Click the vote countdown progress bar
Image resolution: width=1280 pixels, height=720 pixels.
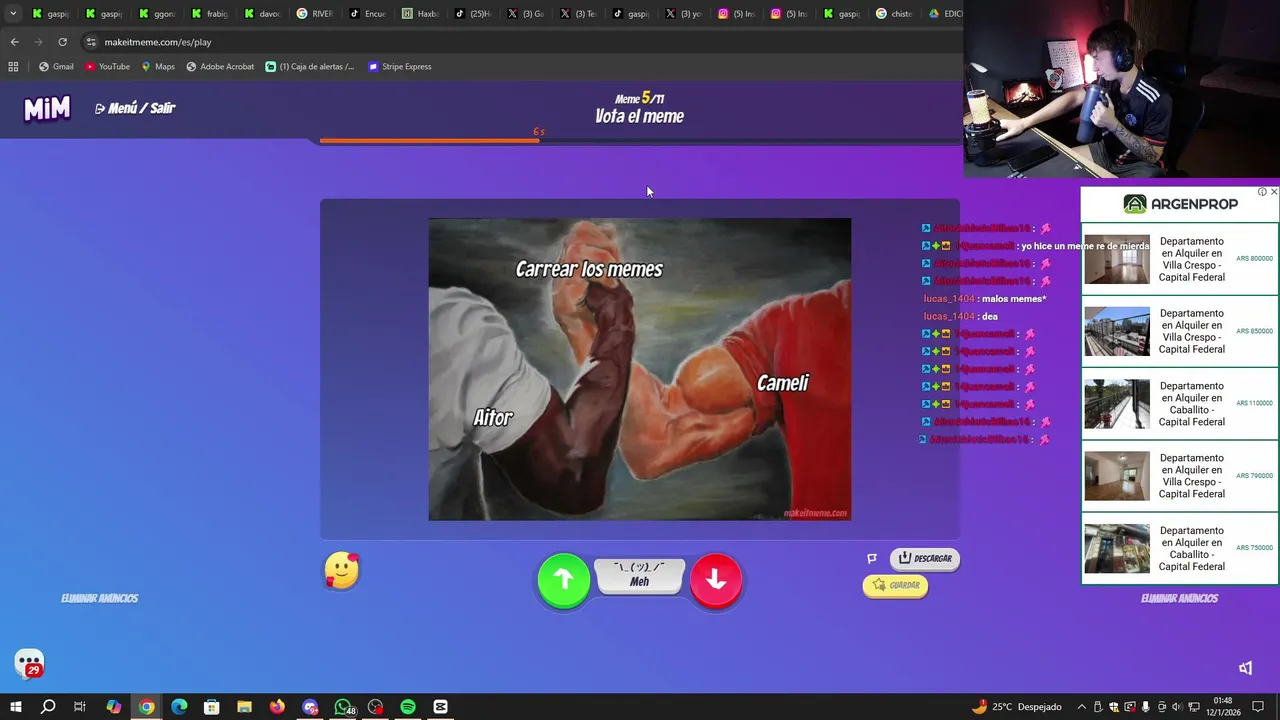(x=639, y=141)
